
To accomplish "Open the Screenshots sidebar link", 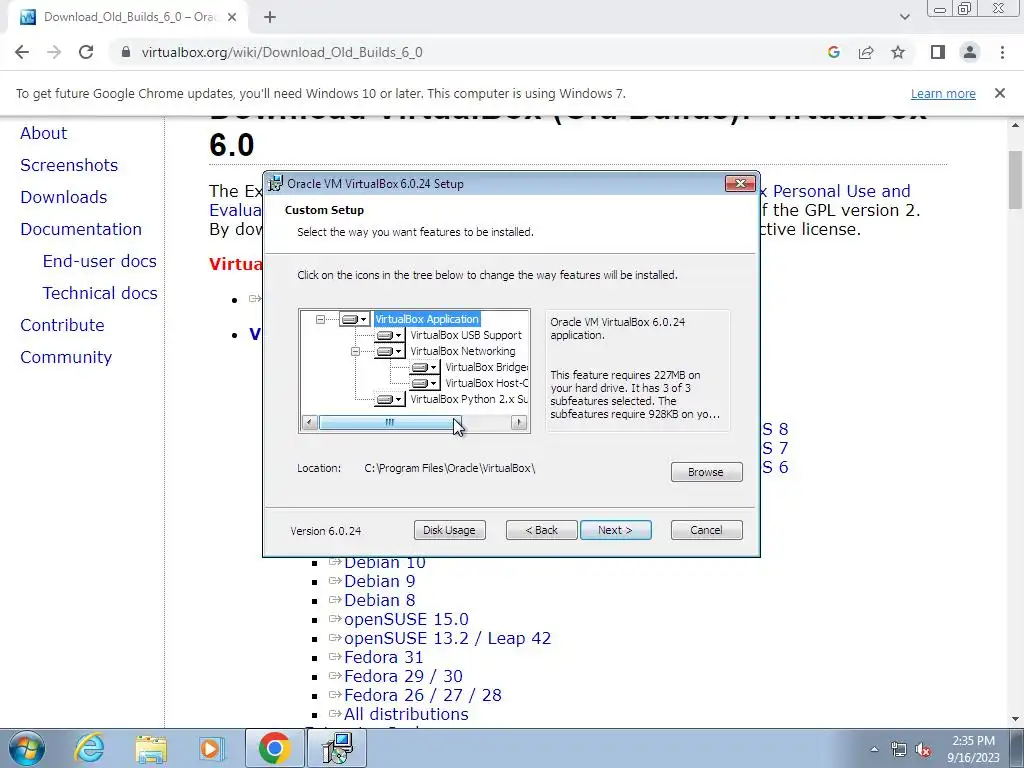I will point(69,165).
